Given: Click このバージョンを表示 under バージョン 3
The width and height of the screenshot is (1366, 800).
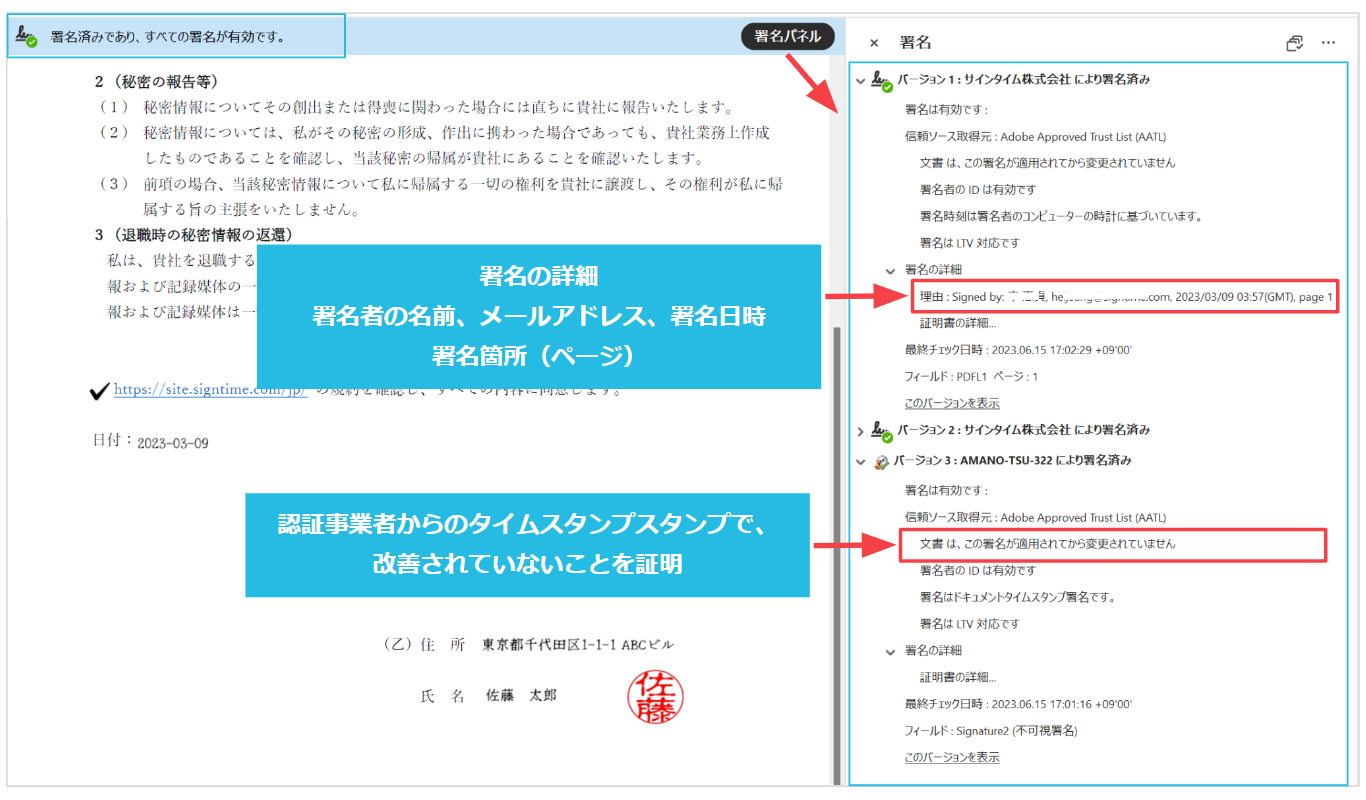Looking at the screenshot, I should 951,757.
